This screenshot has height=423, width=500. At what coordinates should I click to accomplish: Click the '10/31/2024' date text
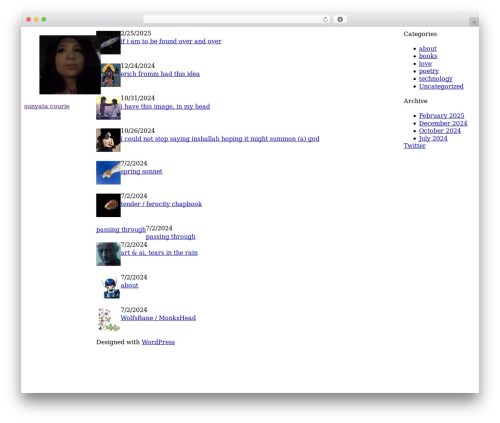coord(138,98)
